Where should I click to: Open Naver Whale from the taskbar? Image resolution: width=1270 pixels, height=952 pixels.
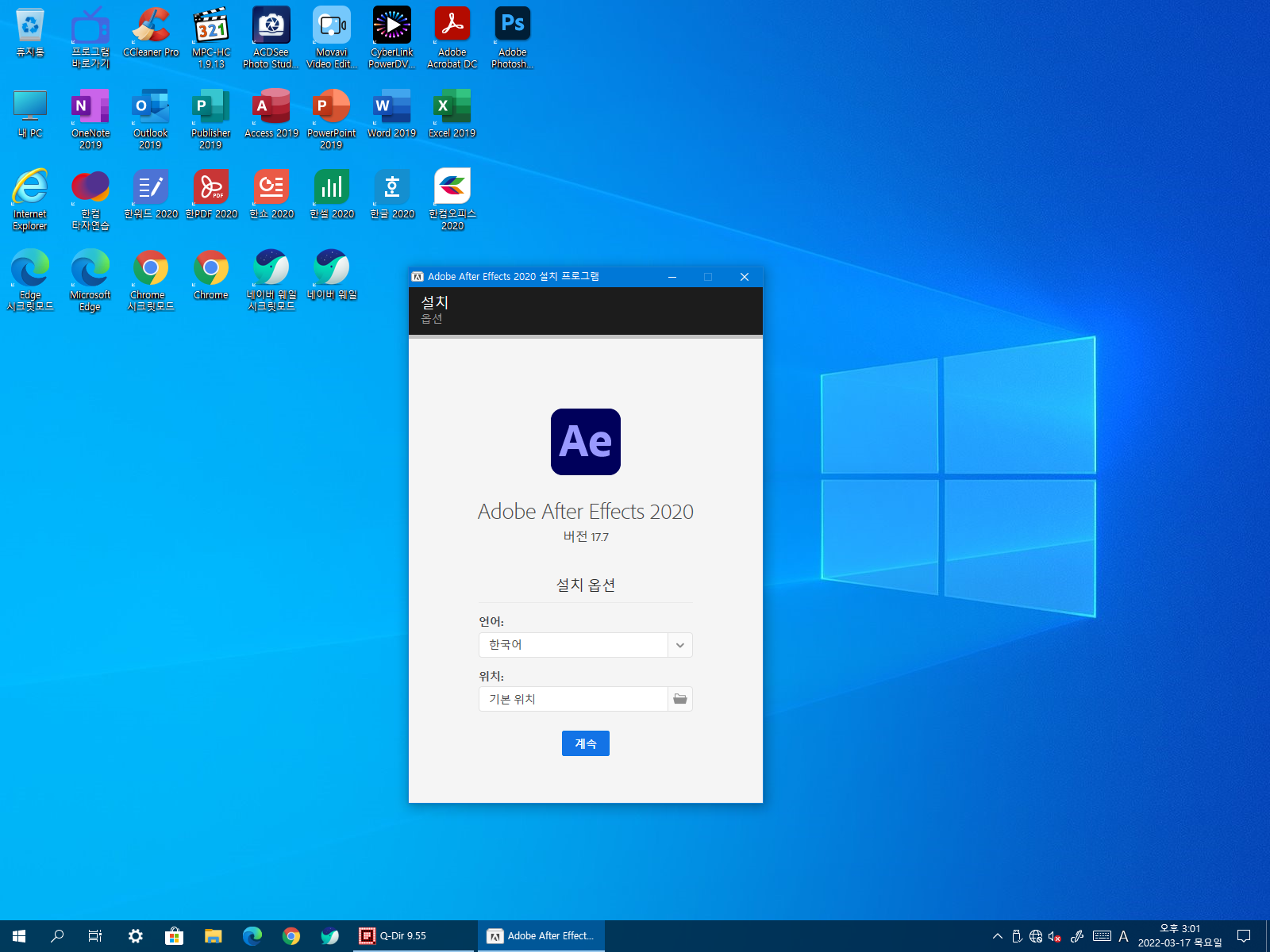330,936
